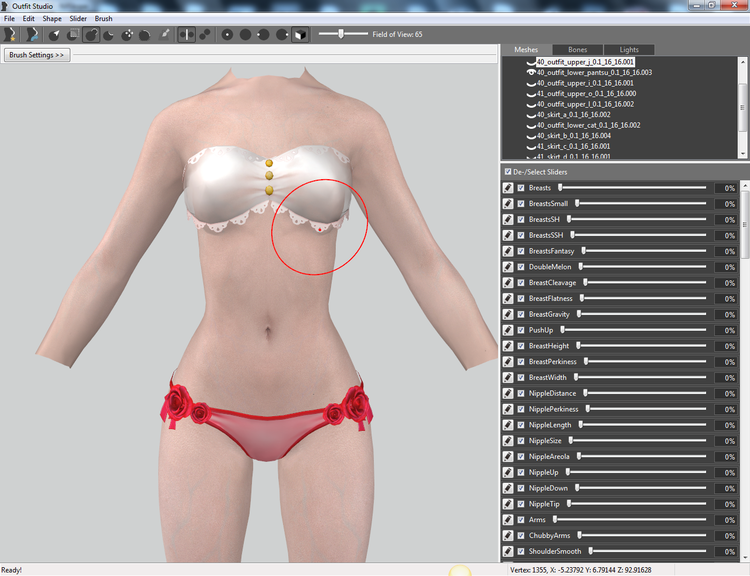Click the NippleSize slider track
Screen dimensions: 750x576
(x=637, y=441)
